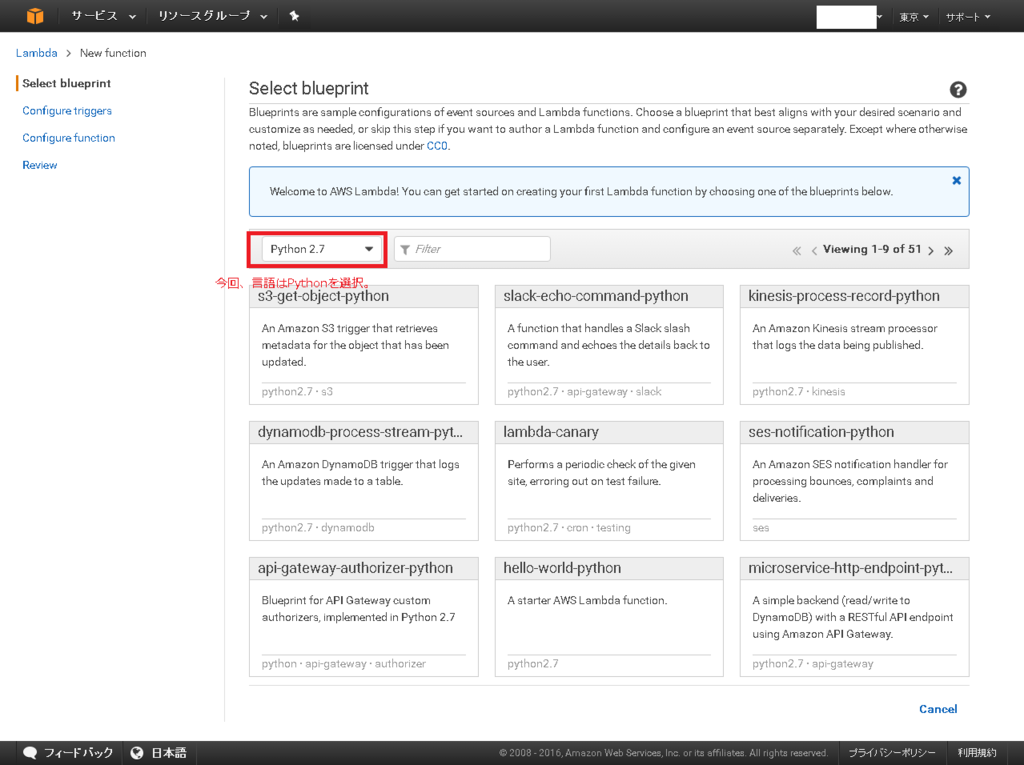Click 'python2.7 · s3' tag text
This screenshot has width=1024, height=765.
(x=297, y=391)
